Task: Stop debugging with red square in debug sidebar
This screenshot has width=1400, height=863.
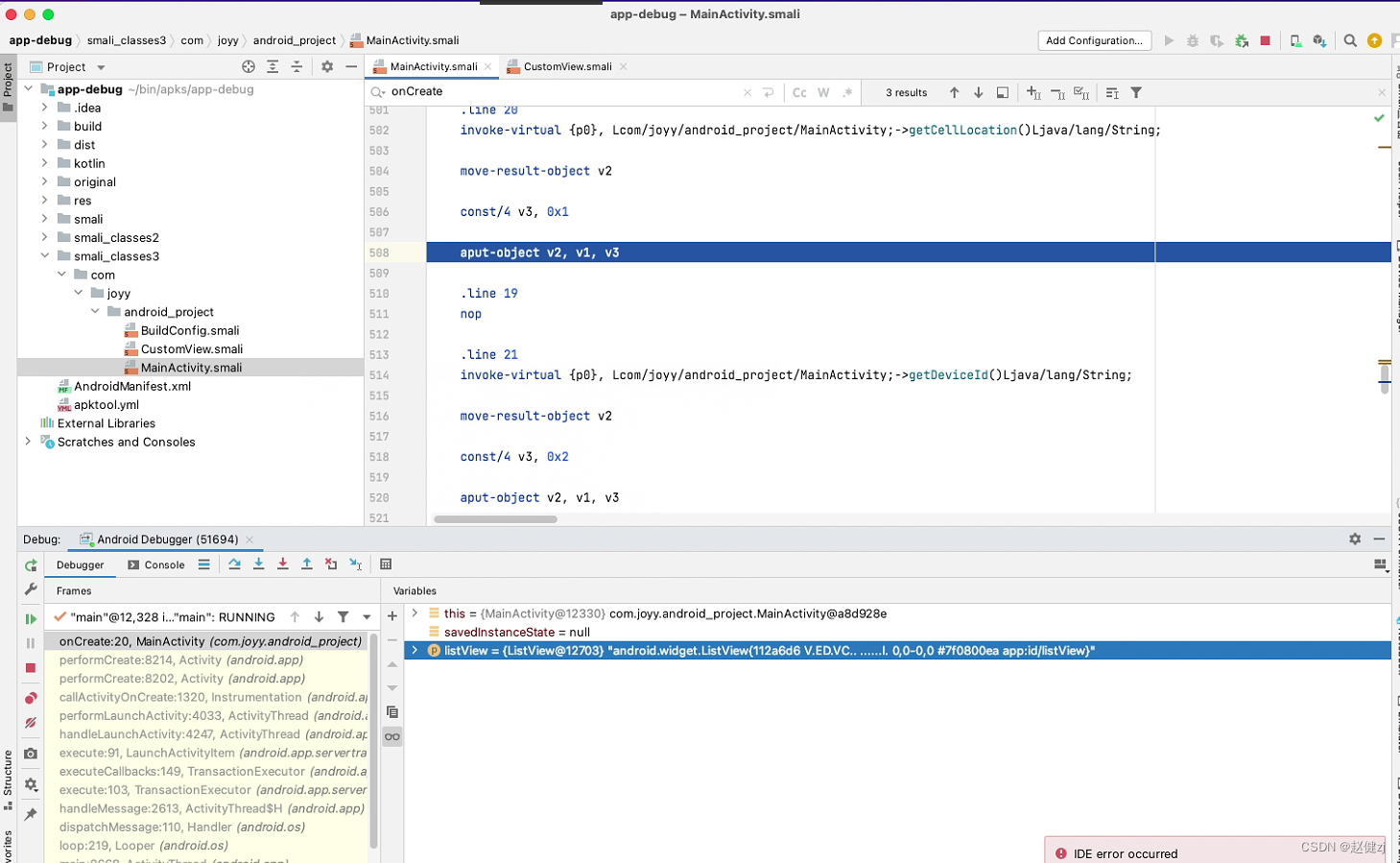Action: pos(31,667)
